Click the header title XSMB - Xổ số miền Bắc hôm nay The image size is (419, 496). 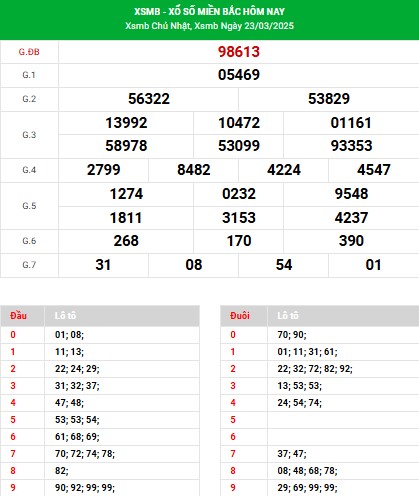point(209,12)
